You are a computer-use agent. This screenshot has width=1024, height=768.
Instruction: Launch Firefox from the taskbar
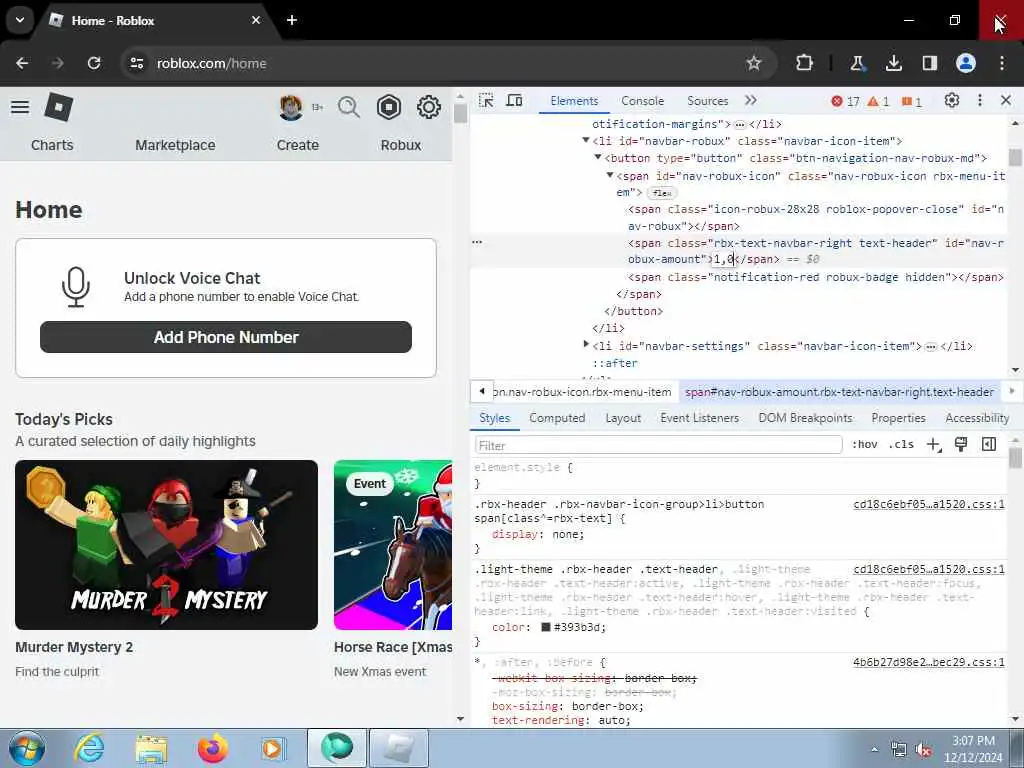212,748
